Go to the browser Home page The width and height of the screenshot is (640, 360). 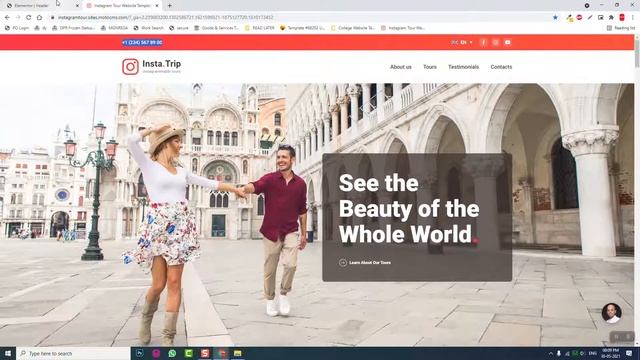(x=39, y=18)
